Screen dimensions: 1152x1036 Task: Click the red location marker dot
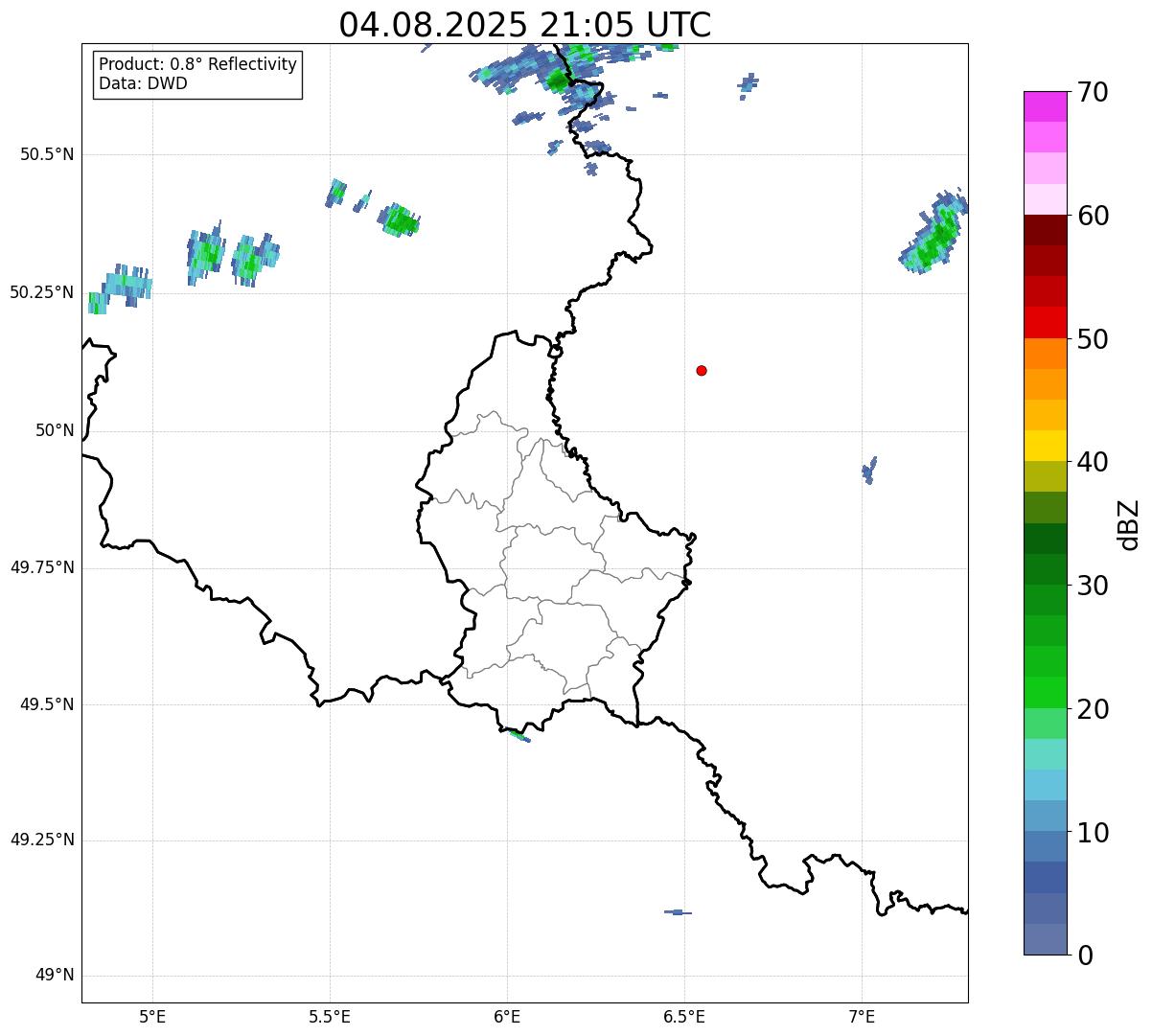(702, 370)
